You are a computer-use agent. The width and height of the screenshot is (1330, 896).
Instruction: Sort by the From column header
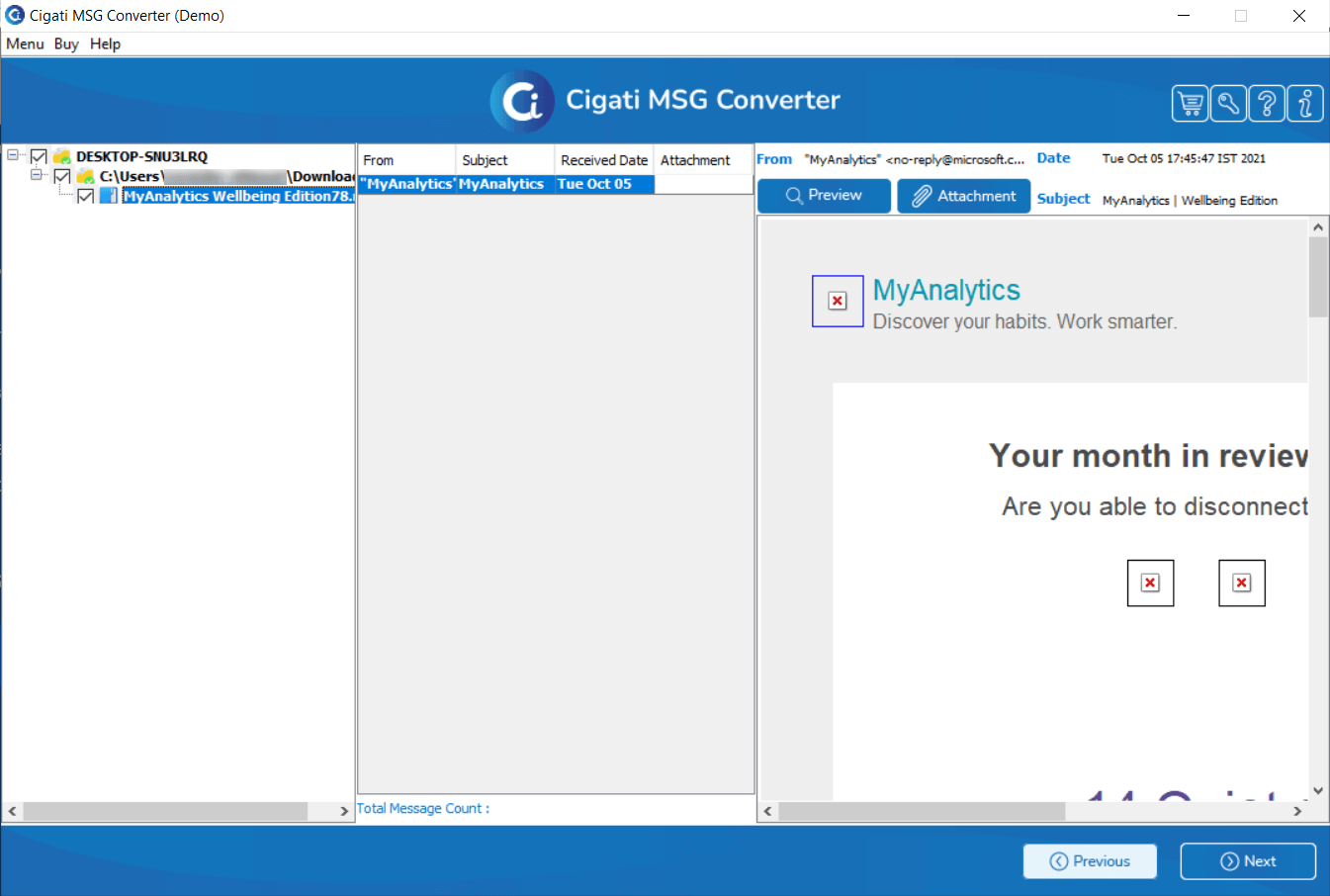pos(406,160)
